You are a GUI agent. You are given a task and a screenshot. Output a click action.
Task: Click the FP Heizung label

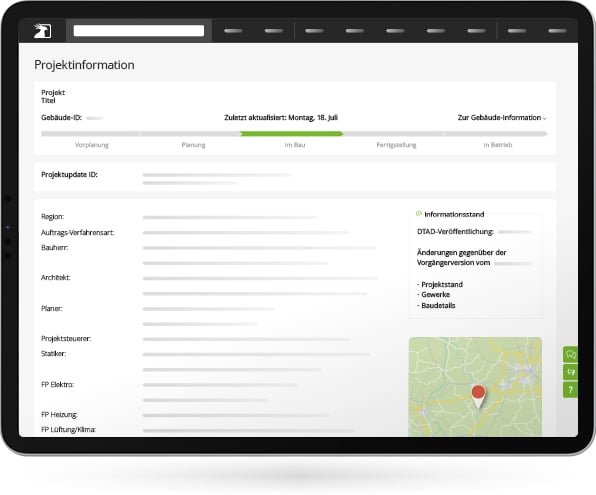pyautogui.click(x=59, y=414)
